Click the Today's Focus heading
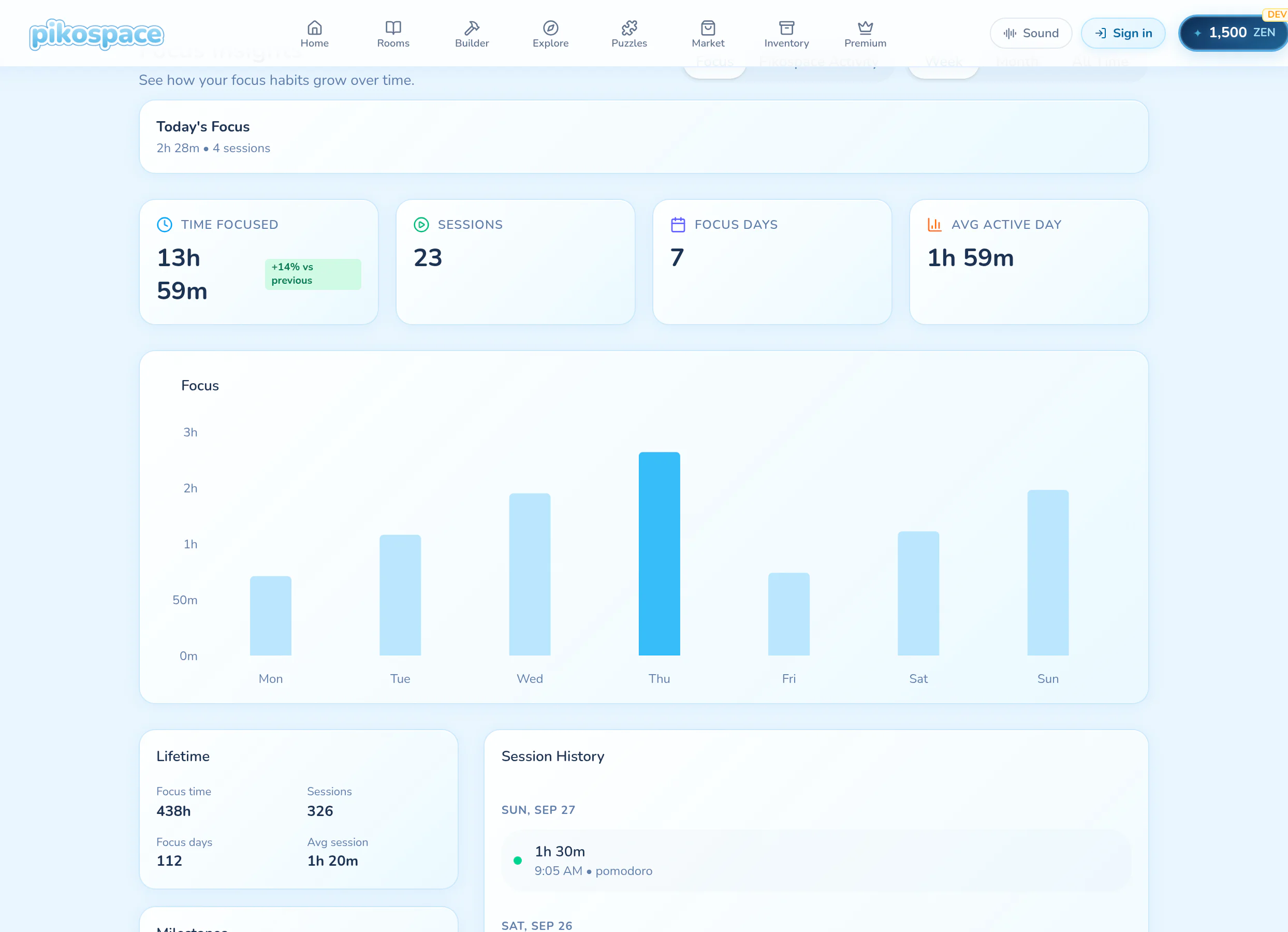This screenshot has height=932, width=1288. tap(203, 127)
